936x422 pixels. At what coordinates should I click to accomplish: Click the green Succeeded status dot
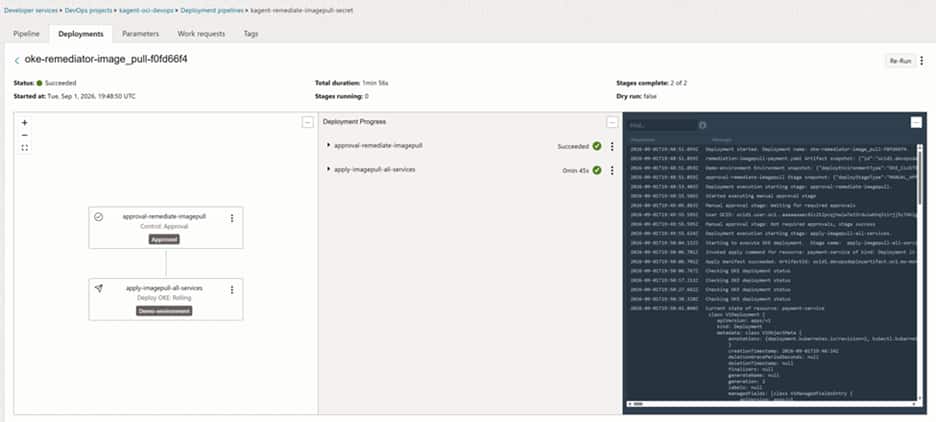[x=39, y=83]
